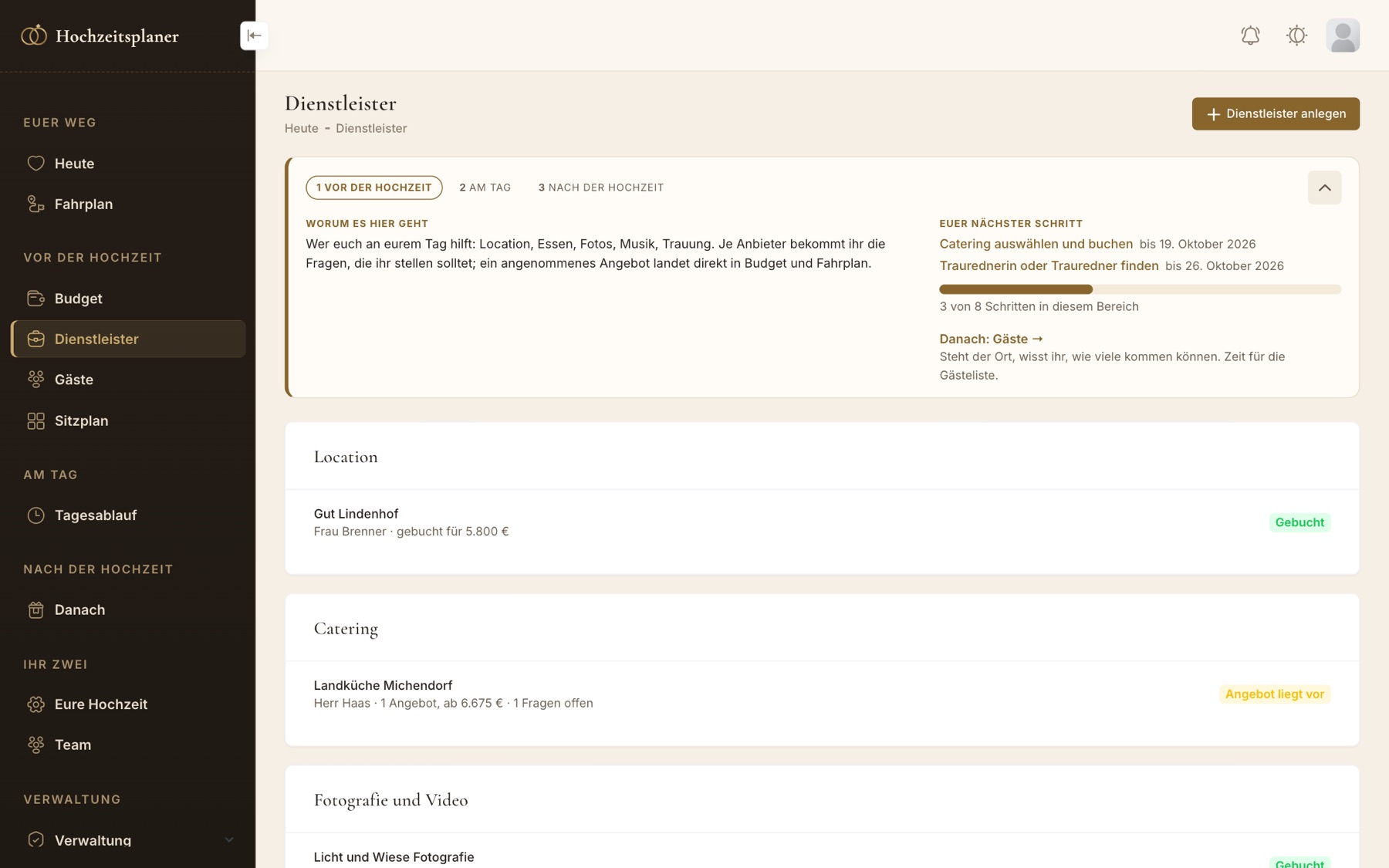Open notifications bell
This screenshot has width=1389, height=868.
[1250, 35]
